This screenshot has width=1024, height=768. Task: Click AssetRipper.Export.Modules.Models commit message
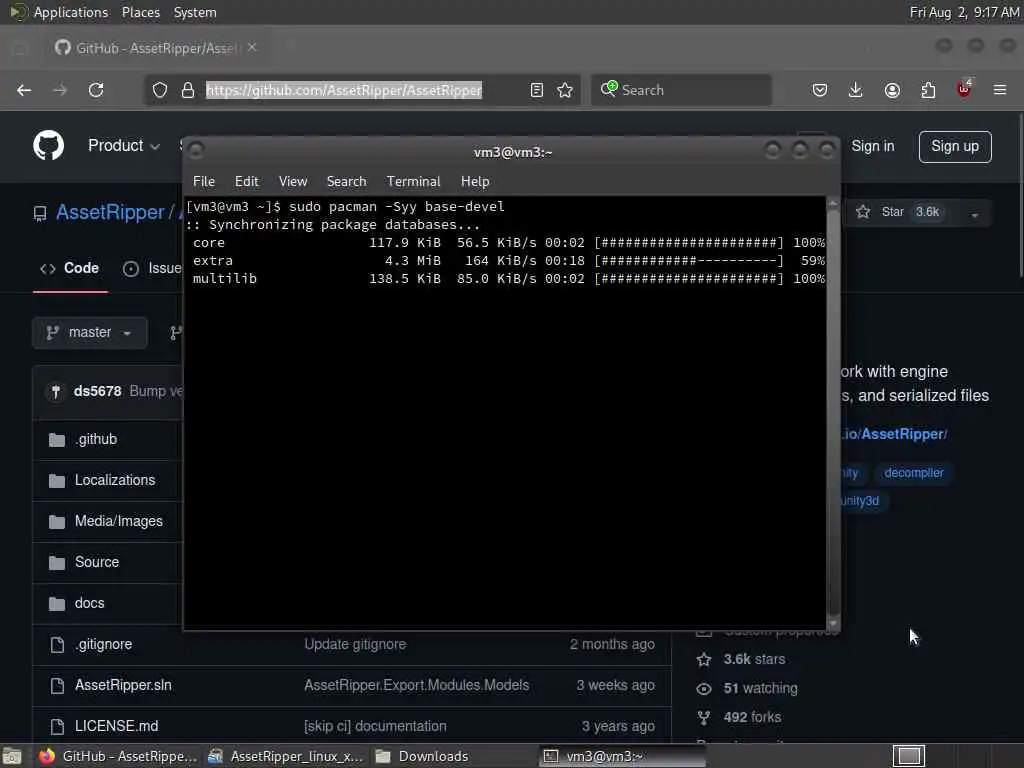417,685
